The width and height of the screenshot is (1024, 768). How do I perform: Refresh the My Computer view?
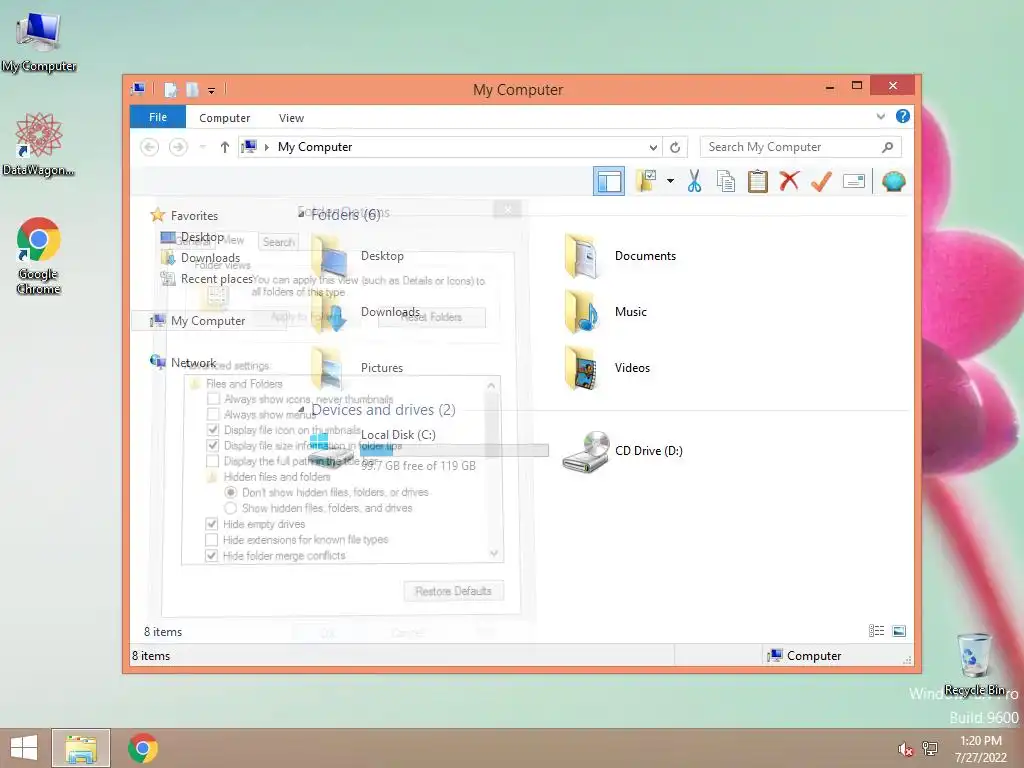click(675, 147)
